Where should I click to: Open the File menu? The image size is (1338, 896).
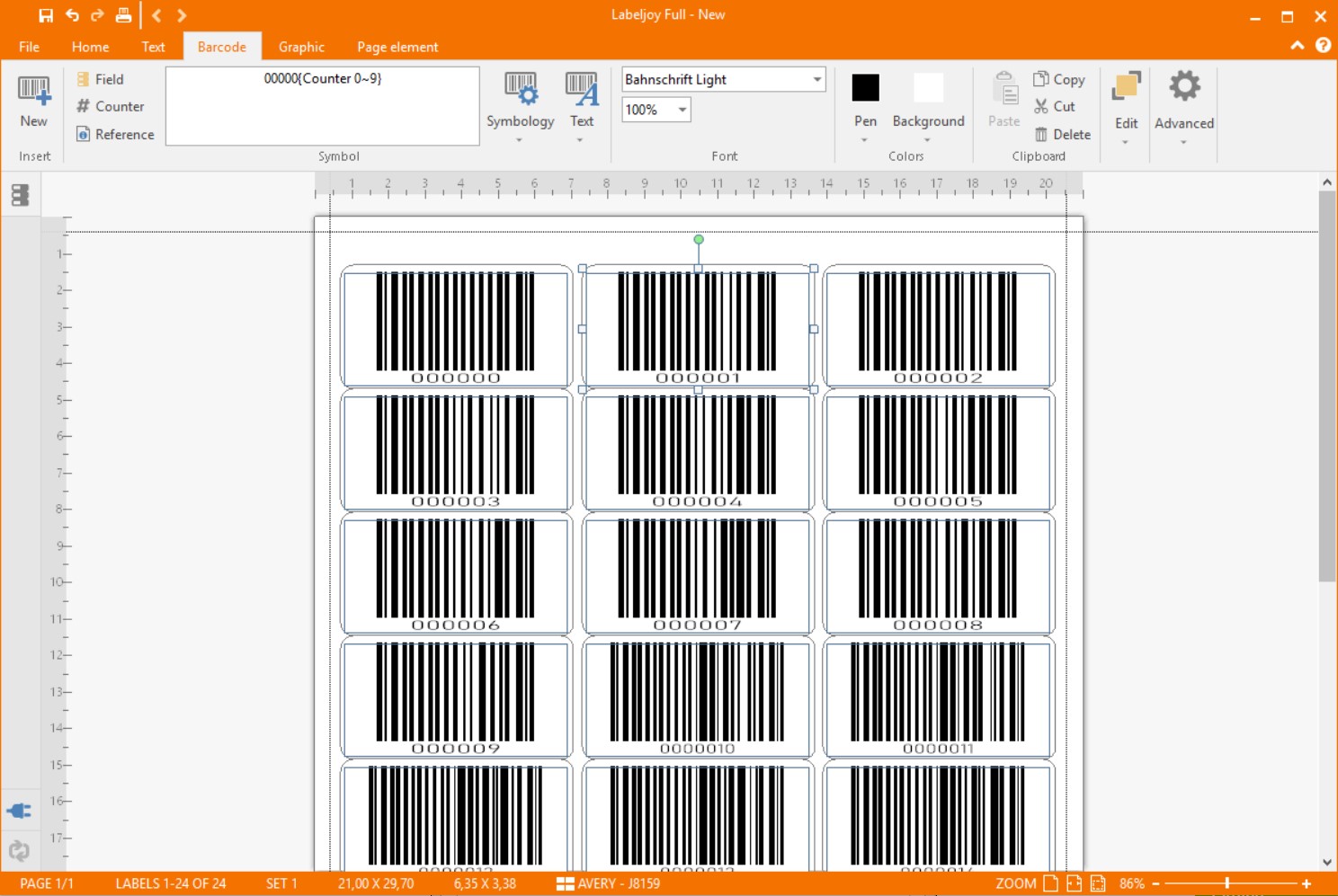click(29, 47)
